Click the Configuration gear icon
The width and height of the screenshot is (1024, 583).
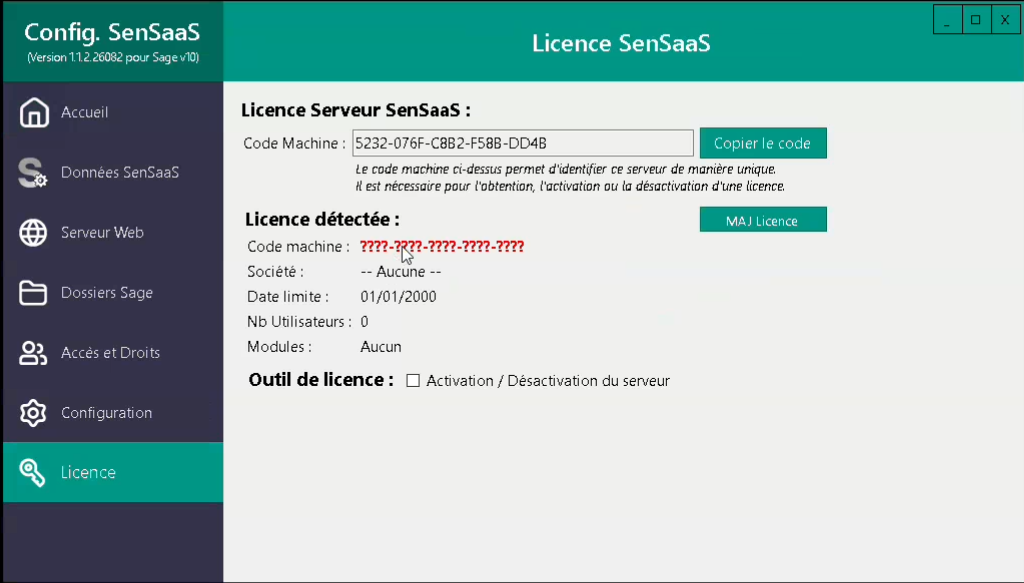coord(33,413)
